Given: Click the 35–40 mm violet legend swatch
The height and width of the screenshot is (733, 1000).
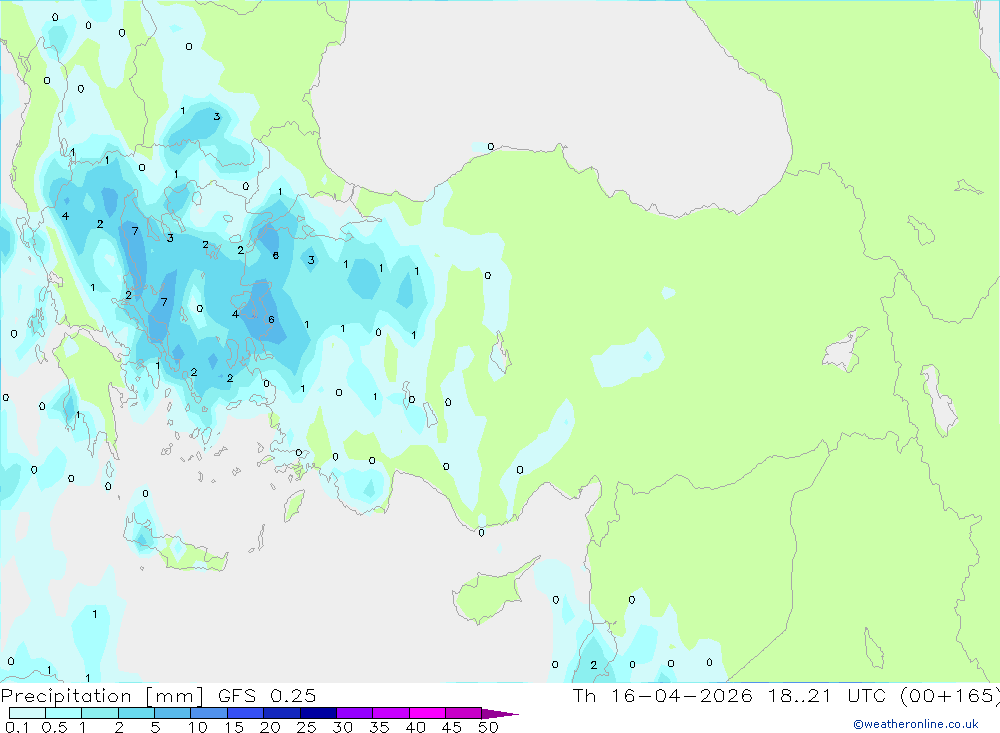Looking at the screenshot, I should (390, 713).
